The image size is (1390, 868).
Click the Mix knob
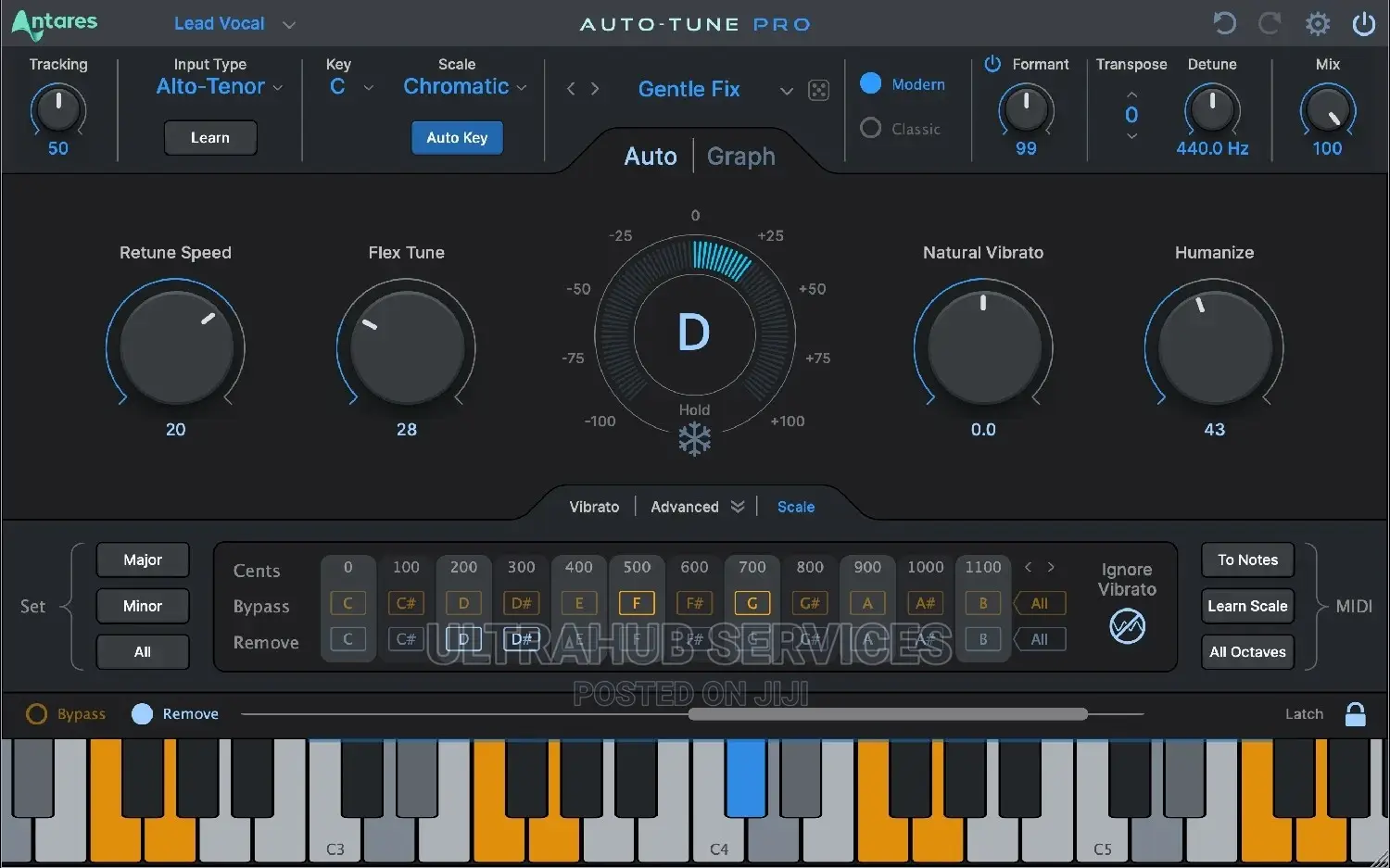pos(1327,110)
